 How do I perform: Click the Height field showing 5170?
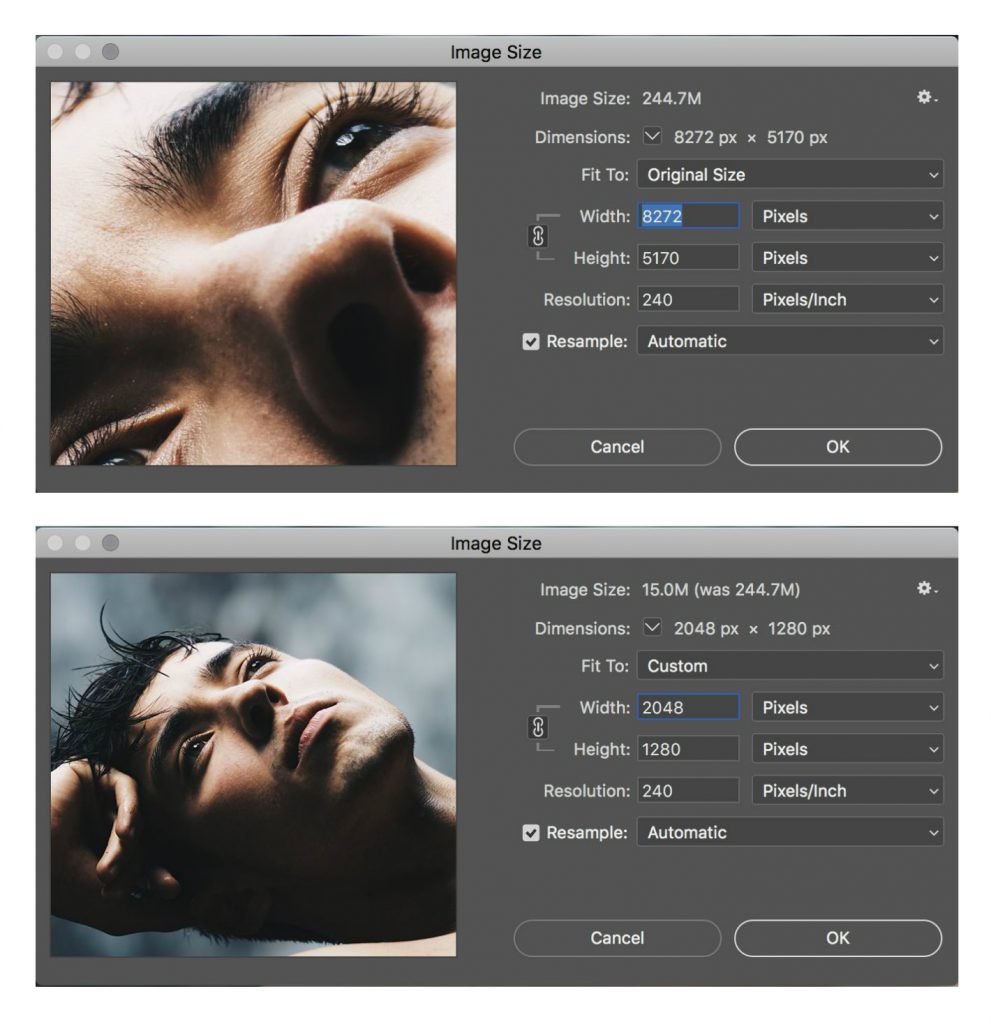[x=688, y=258]
